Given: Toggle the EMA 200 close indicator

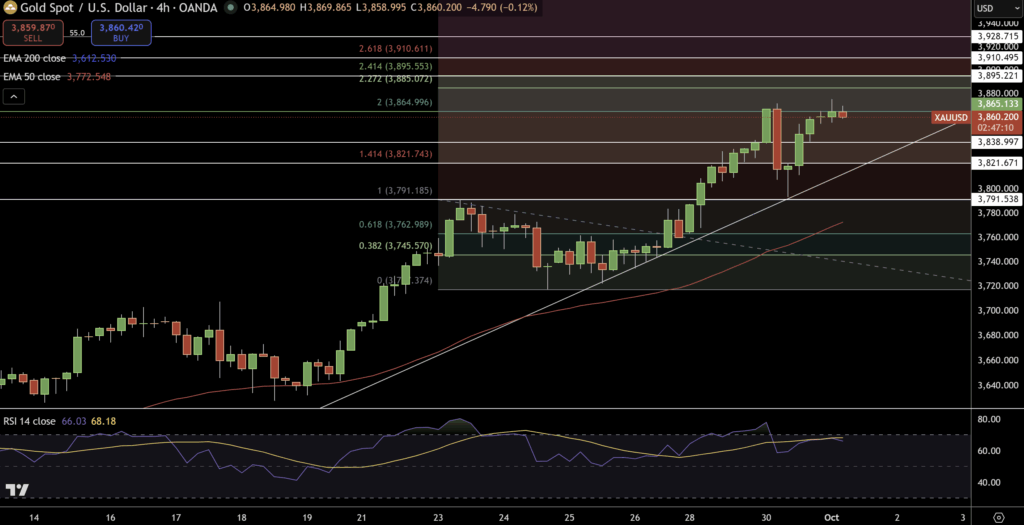Looking at the screenshot, I should 34,58.
